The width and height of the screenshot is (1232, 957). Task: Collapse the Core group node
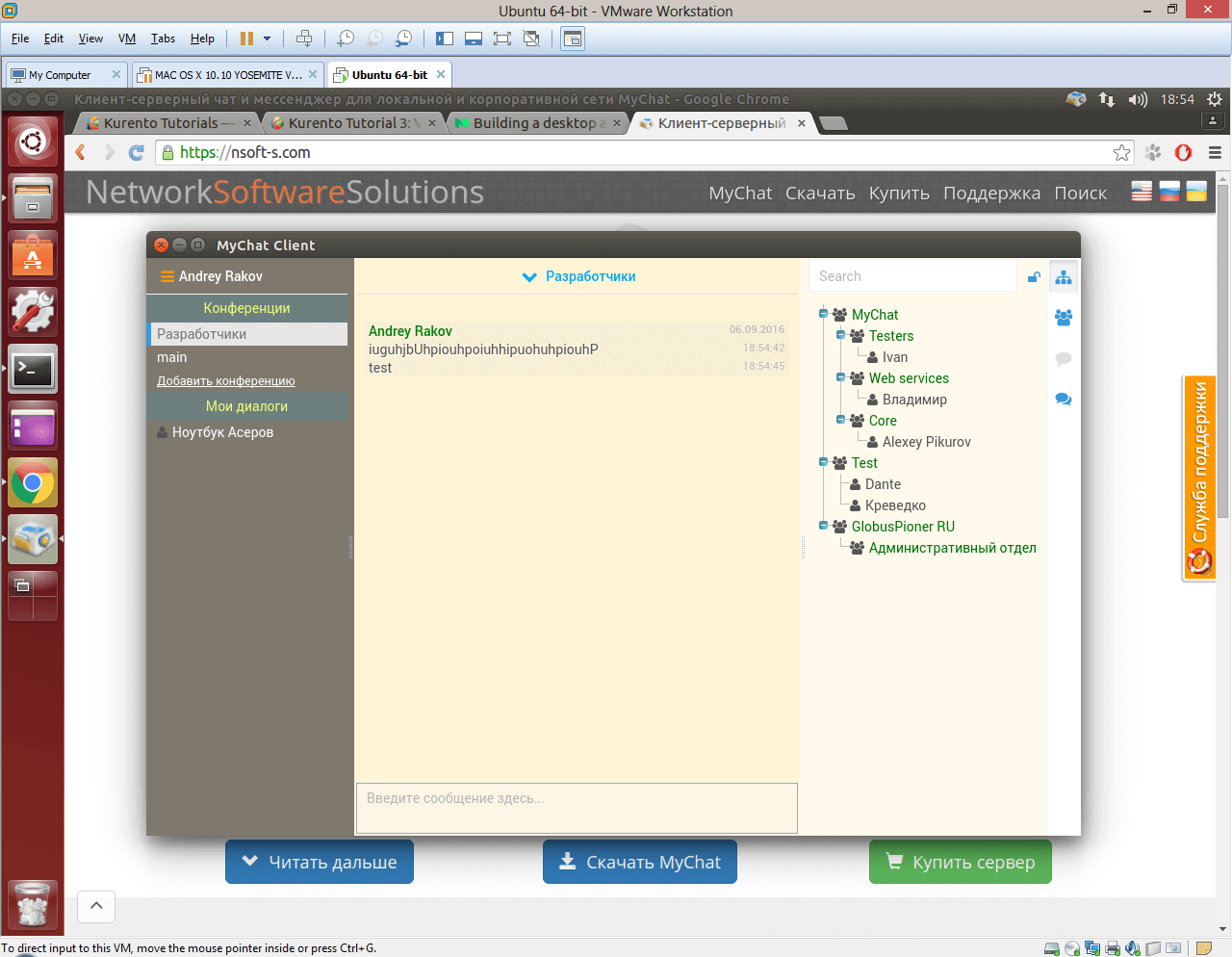point(840,419)
